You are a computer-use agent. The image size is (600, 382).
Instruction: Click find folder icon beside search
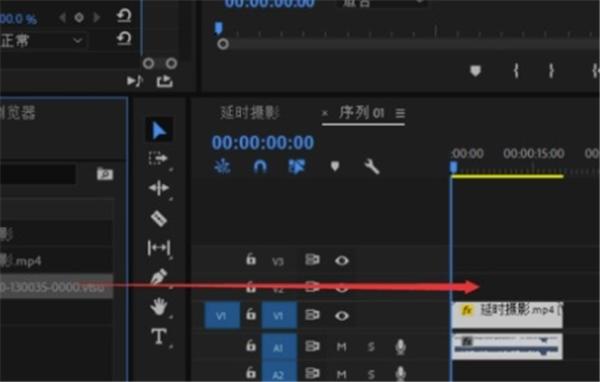click(105, 174)
